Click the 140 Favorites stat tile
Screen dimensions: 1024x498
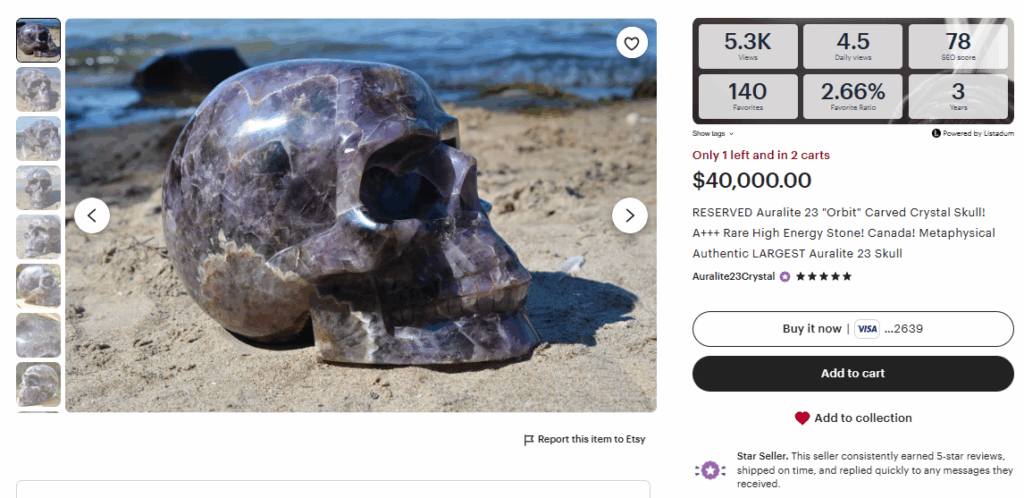pos(748,96)
